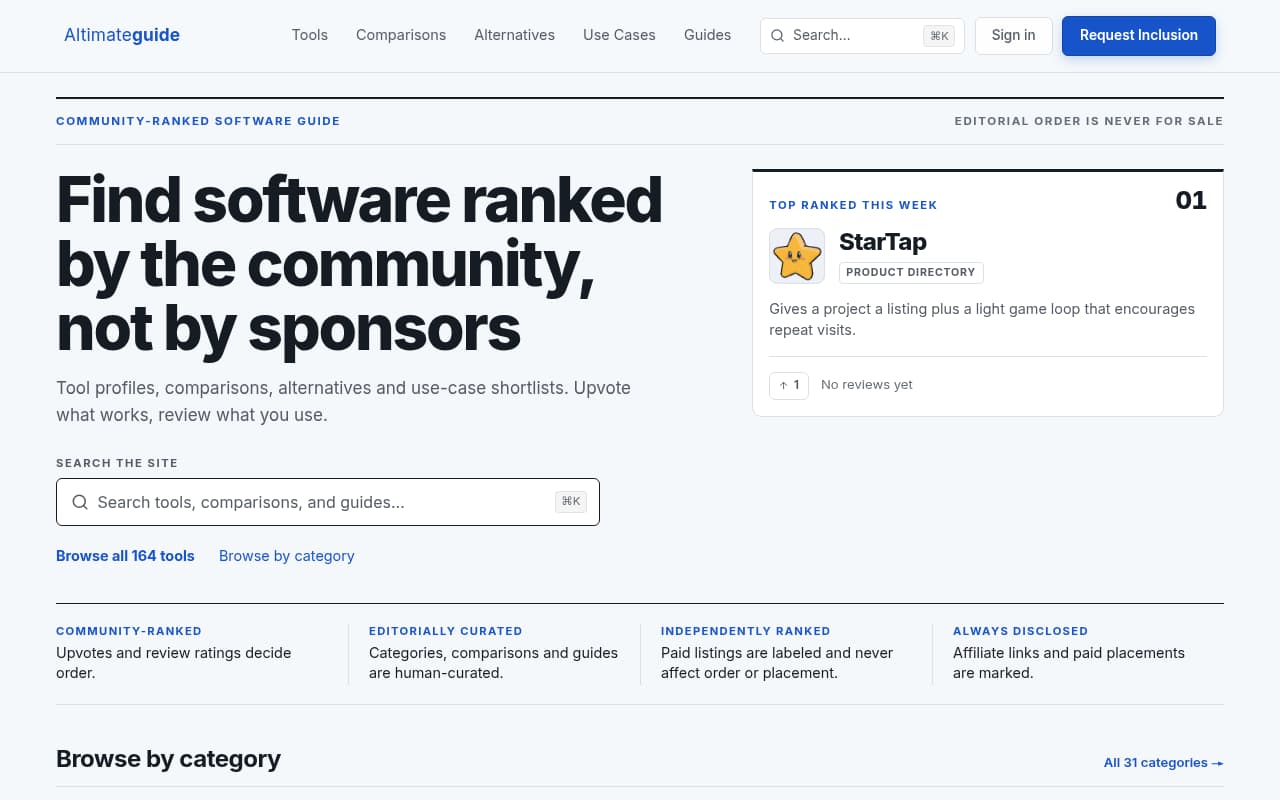Click Request Inclusion button

(x=1139, y=35)
